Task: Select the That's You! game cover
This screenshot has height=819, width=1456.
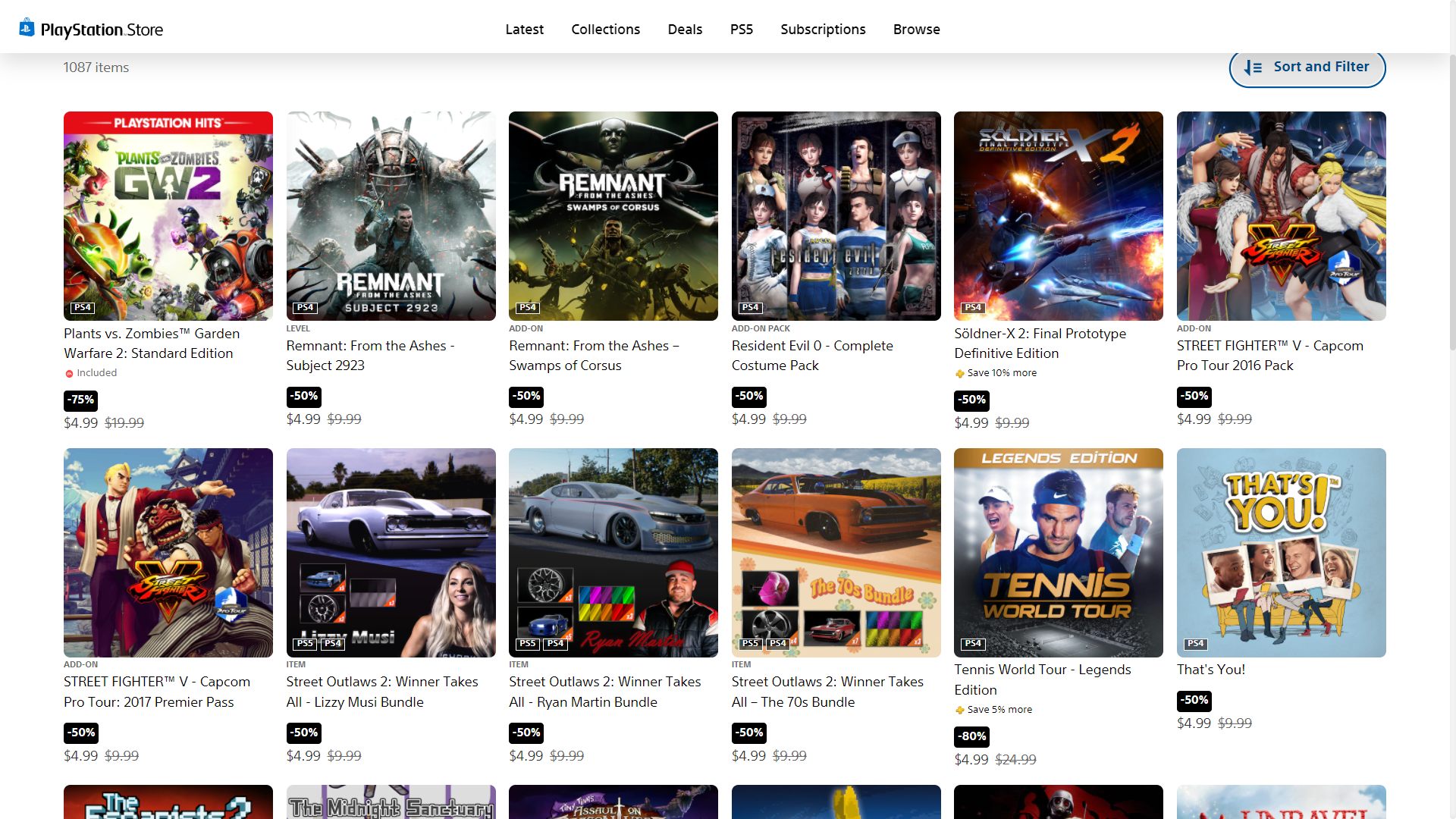Action: tap(1281, 552)
